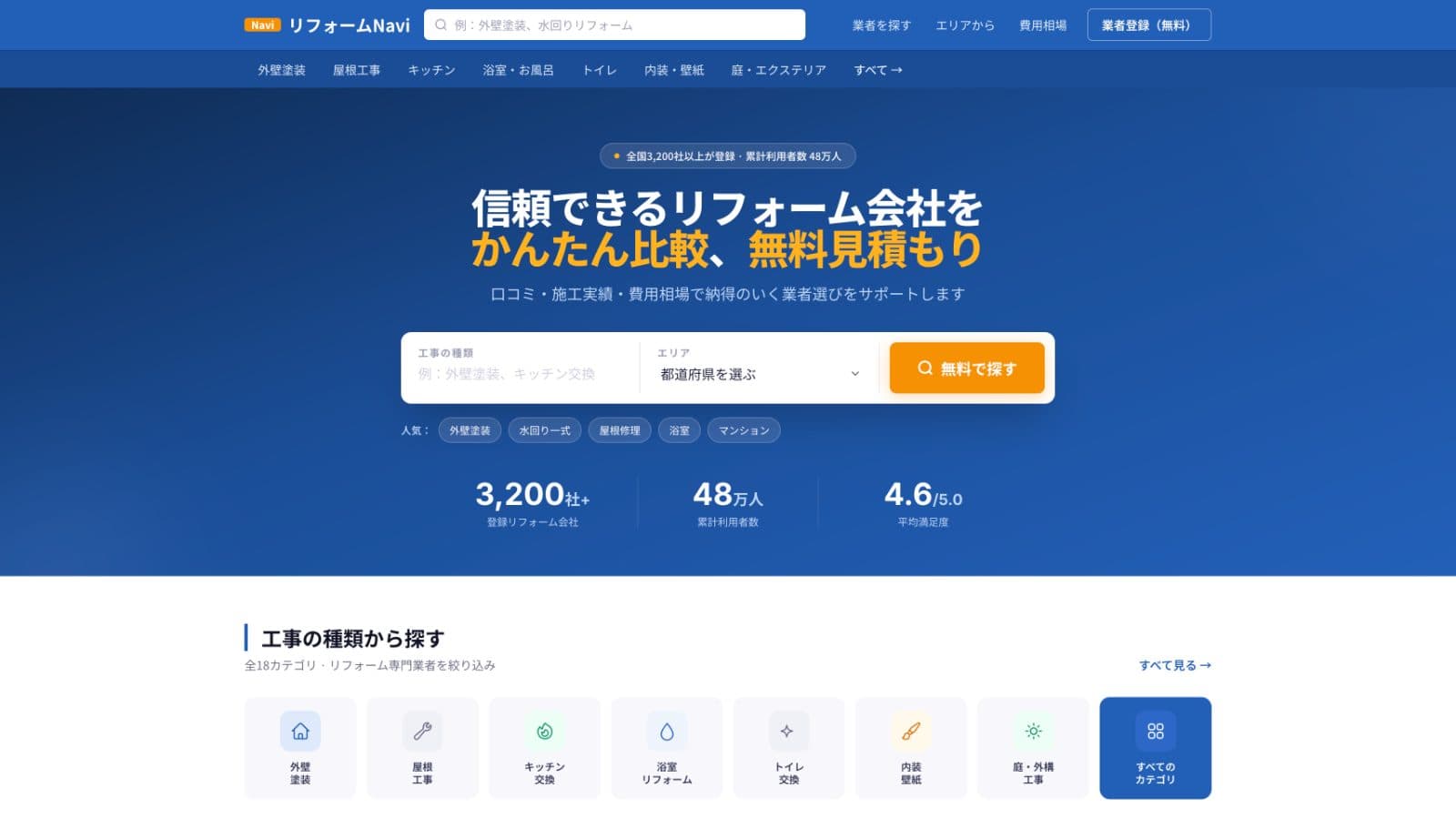
Task: Select the 外壁塗装 popular tag
Action: click(470, 430)
